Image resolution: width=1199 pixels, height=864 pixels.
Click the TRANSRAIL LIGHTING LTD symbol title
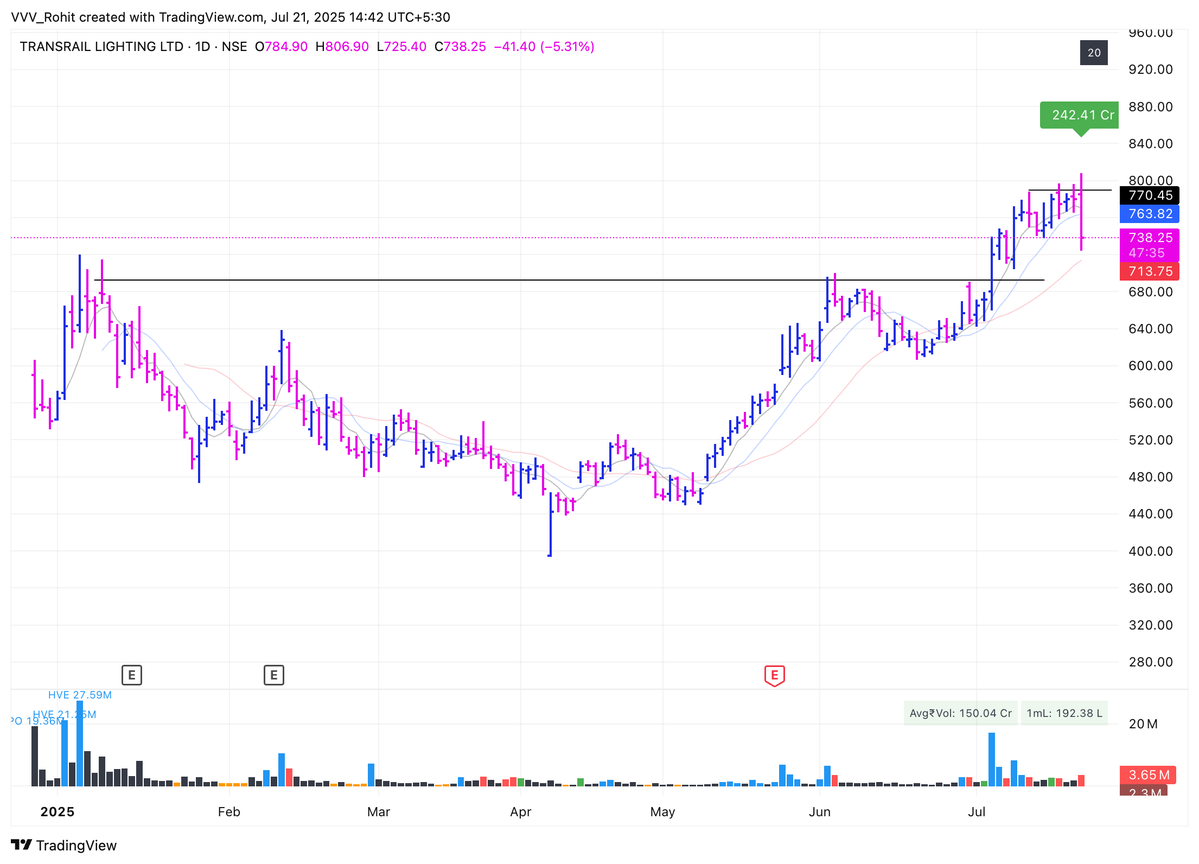101,47
